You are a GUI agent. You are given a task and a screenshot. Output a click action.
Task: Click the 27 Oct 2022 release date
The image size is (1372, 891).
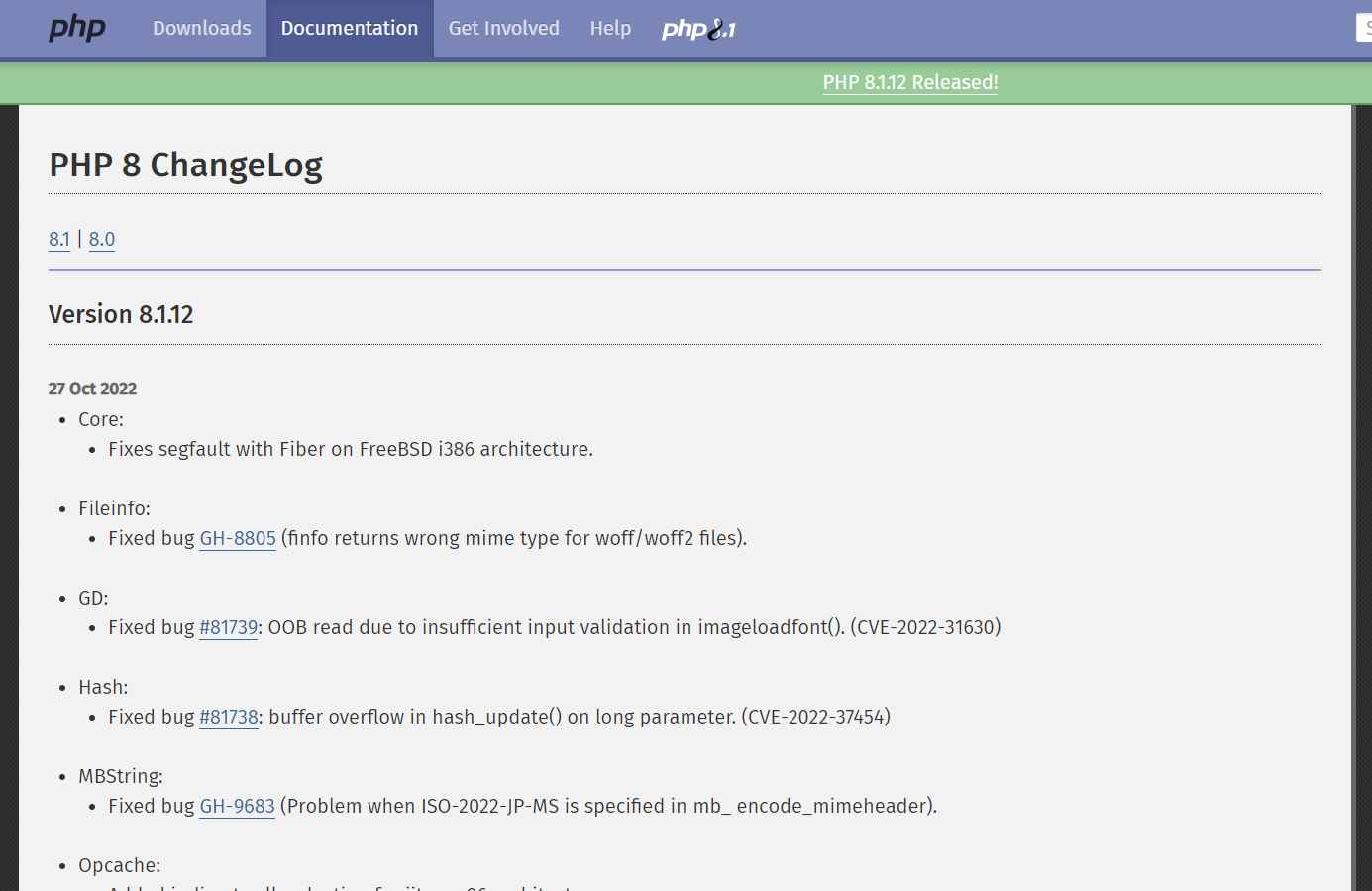(92, 389)
